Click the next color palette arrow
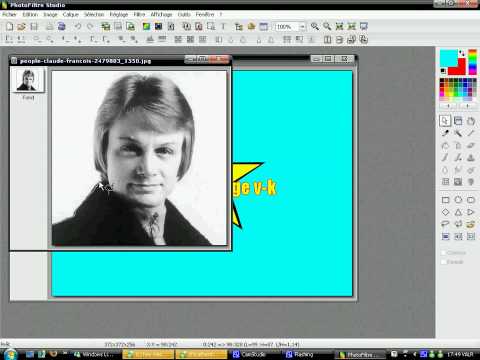The width and height of the screenshot is (480, 360). coord(467,106)
